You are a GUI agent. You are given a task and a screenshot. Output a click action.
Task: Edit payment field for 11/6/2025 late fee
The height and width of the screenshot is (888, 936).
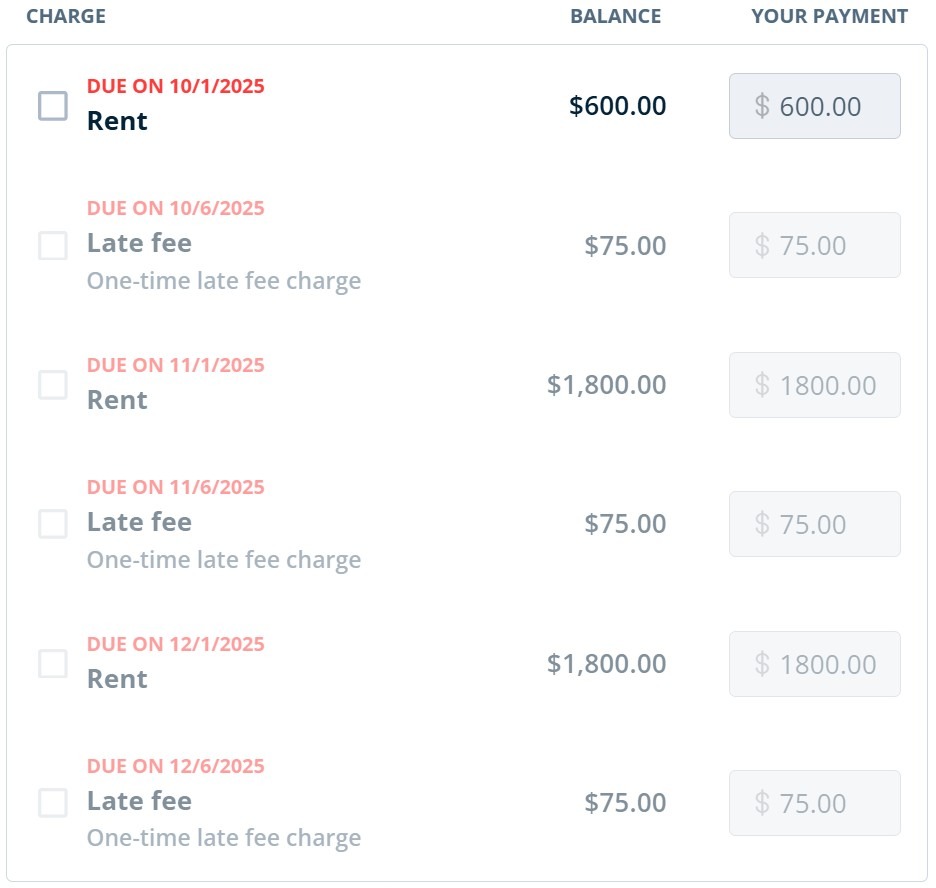tap(815, 524)
